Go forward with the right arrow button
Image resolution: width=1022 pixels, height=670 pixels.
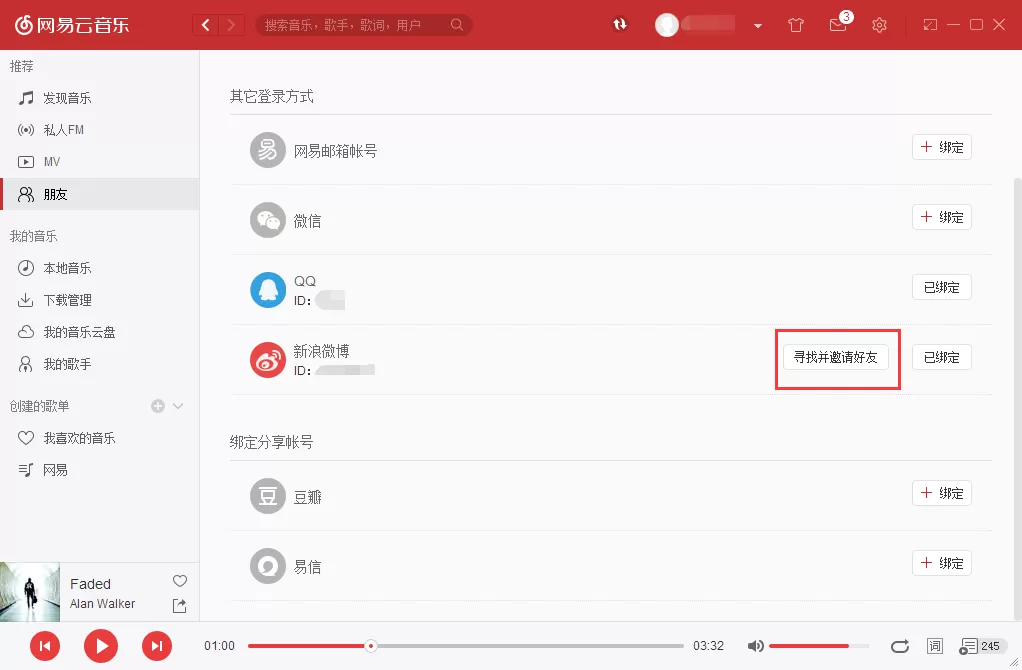click(x=231, y=25)
